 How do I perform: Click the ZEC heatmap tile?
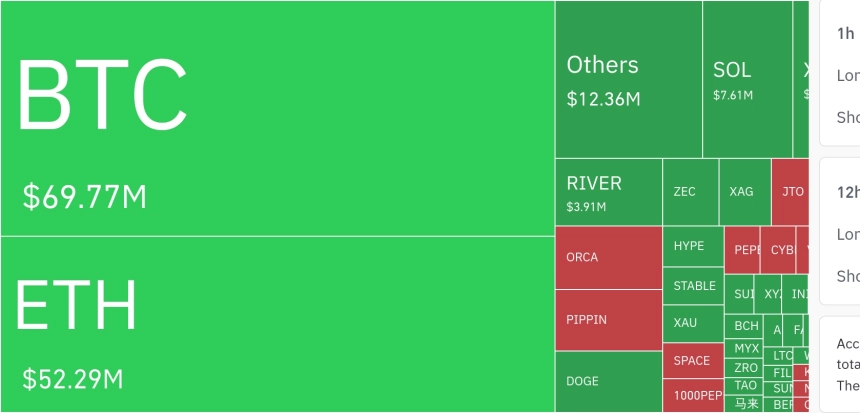pos(690,191)
